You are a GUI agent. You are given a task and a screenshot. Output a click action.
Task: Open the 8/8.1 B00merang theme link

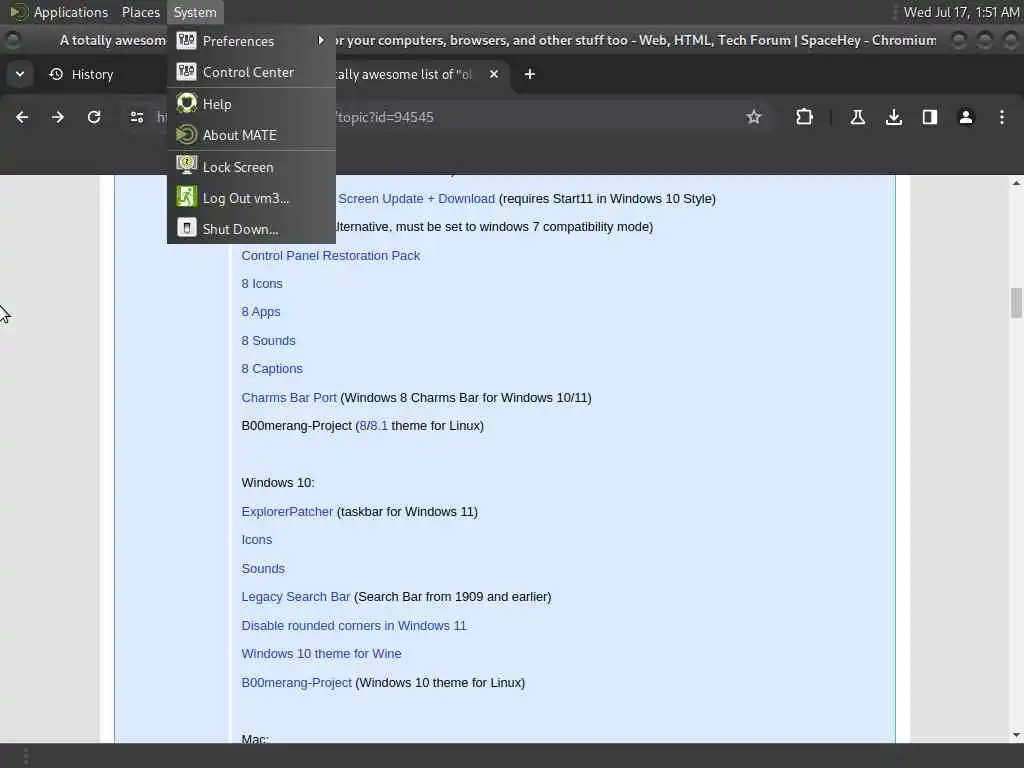click(374, 426)
